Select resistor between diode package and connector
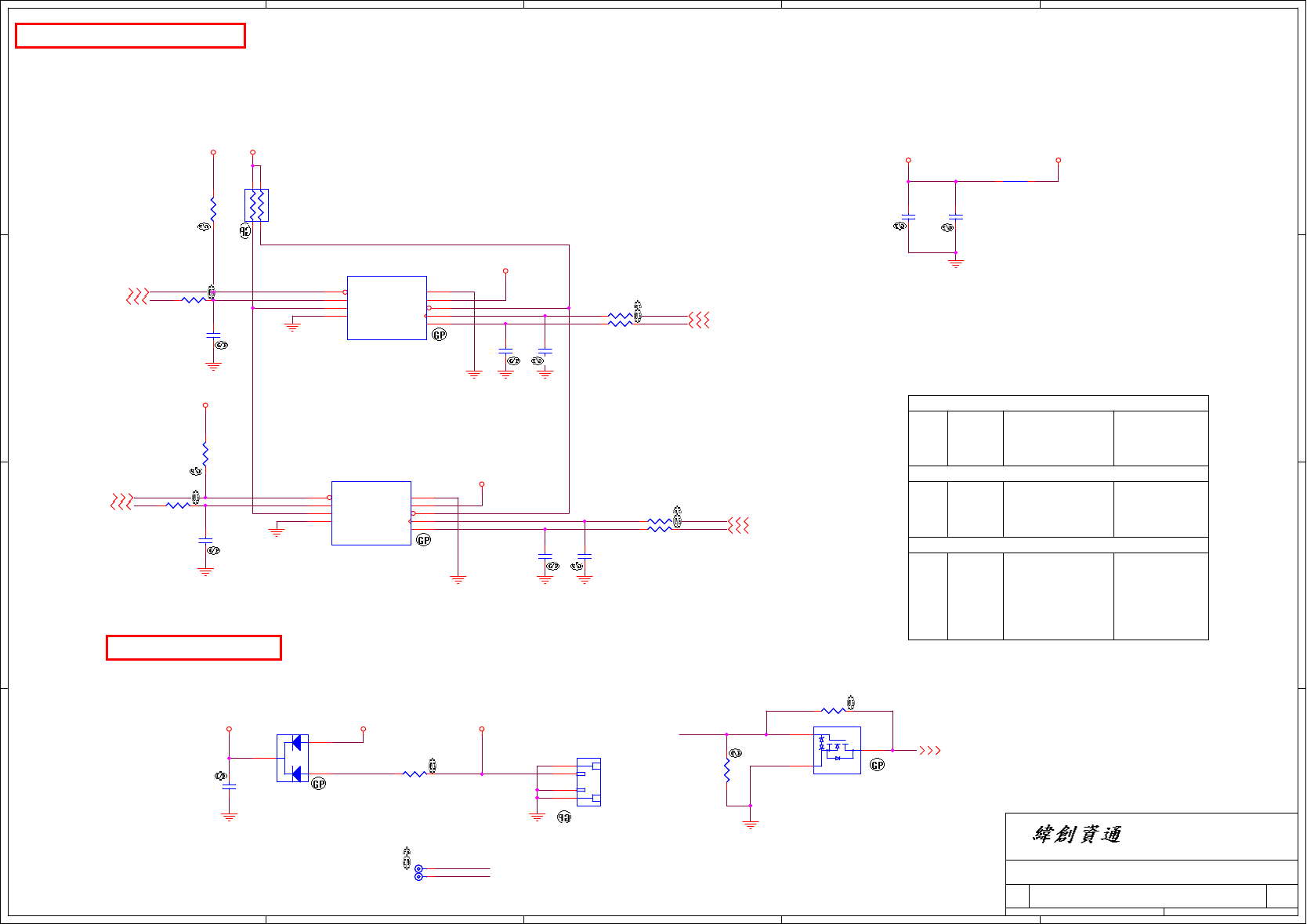 coord(415,774)
